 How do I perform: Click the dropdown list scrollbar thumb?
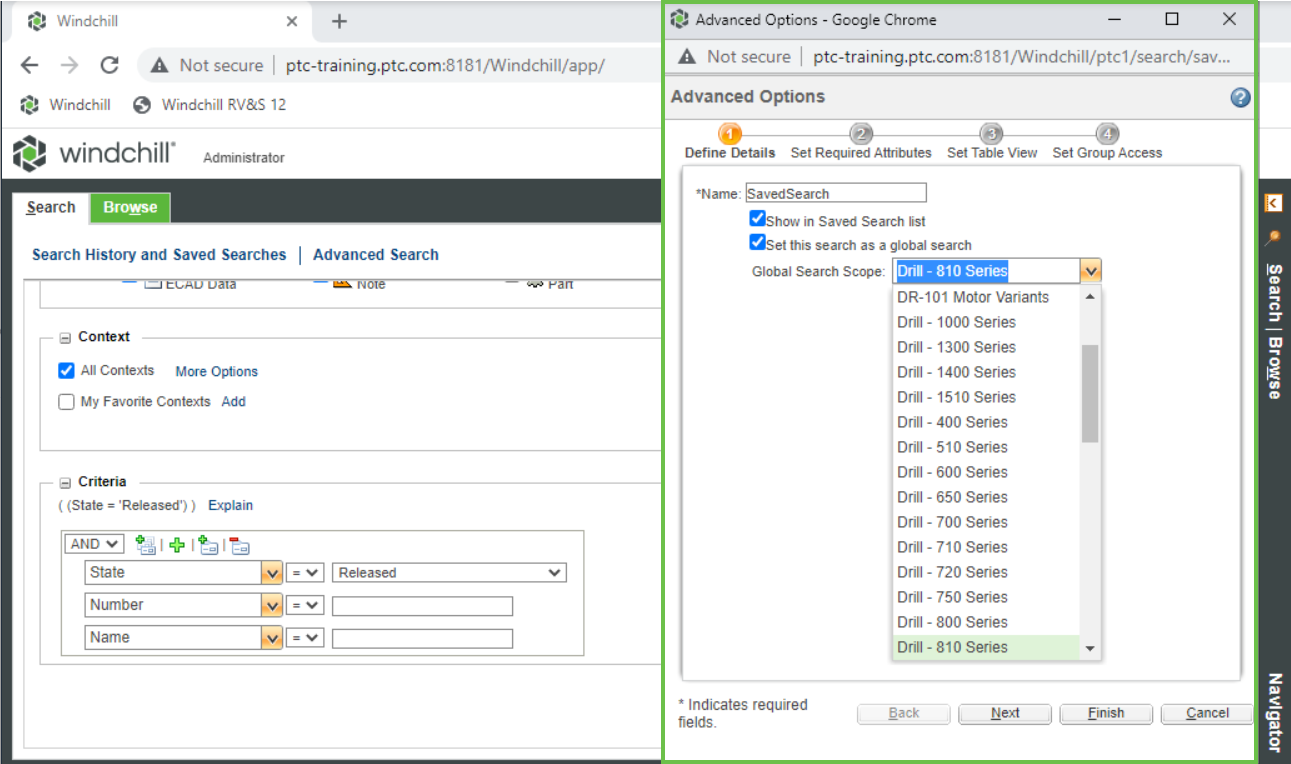(x=1090, y=393)
